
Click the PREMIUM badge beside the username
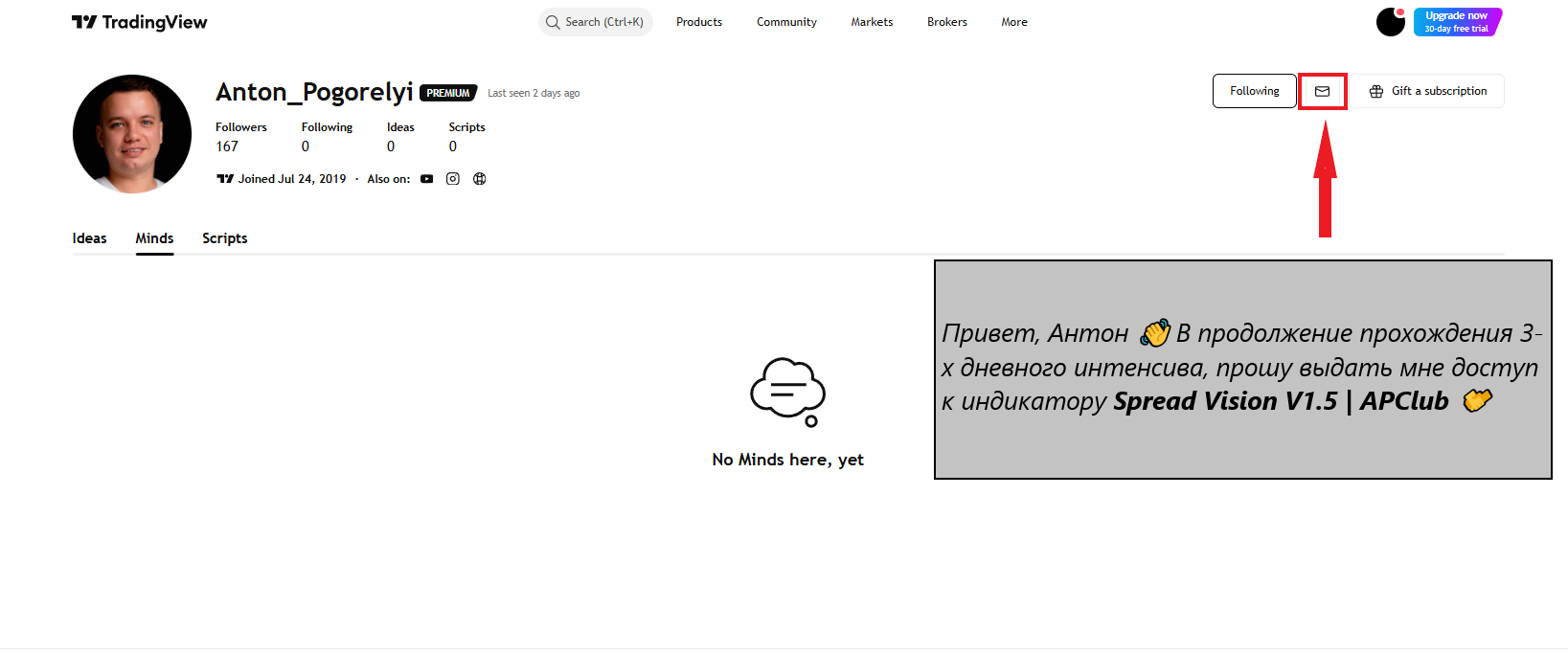point(448,93)
